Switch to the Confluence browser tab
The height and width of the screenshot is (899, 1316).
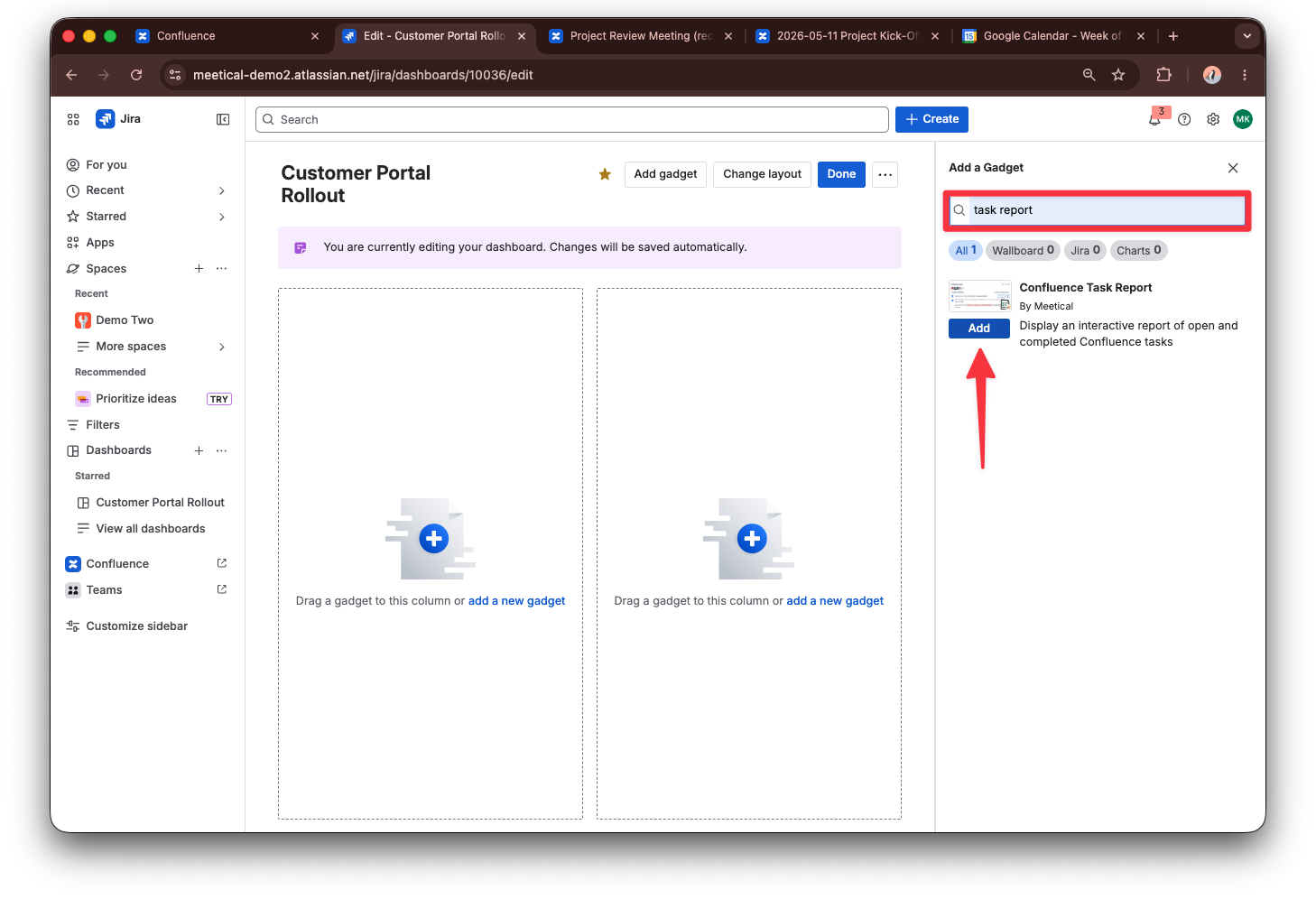(x=227, y=36)
